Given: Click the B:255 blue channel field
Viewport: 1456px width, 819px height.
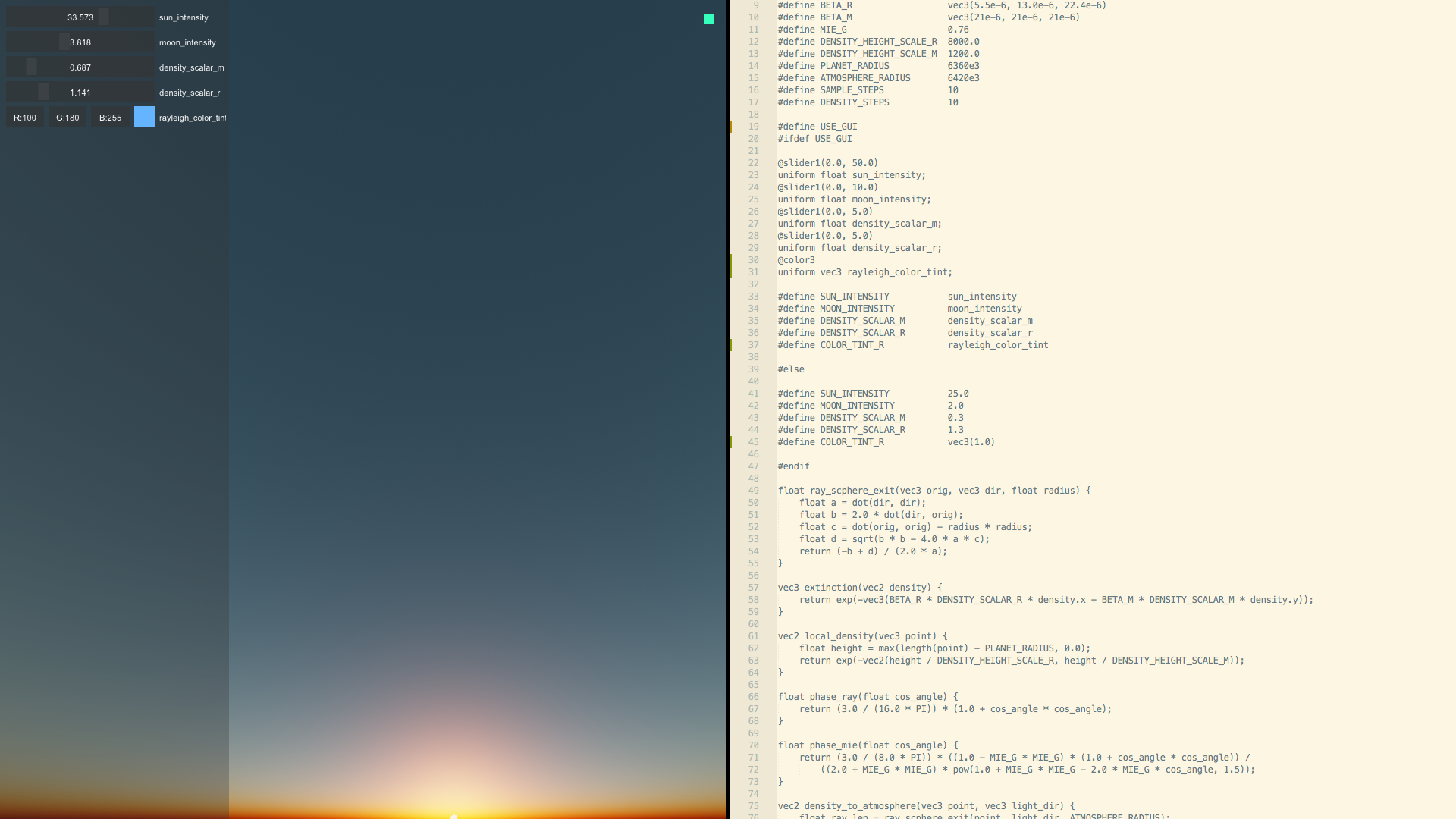Looking at the screenshot, I should pos(110,118).
